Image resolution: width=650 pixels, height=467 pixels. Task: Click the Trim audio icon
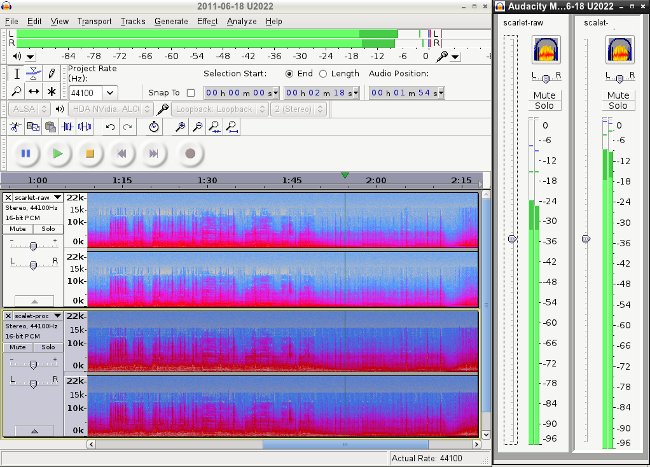(68, 127)
